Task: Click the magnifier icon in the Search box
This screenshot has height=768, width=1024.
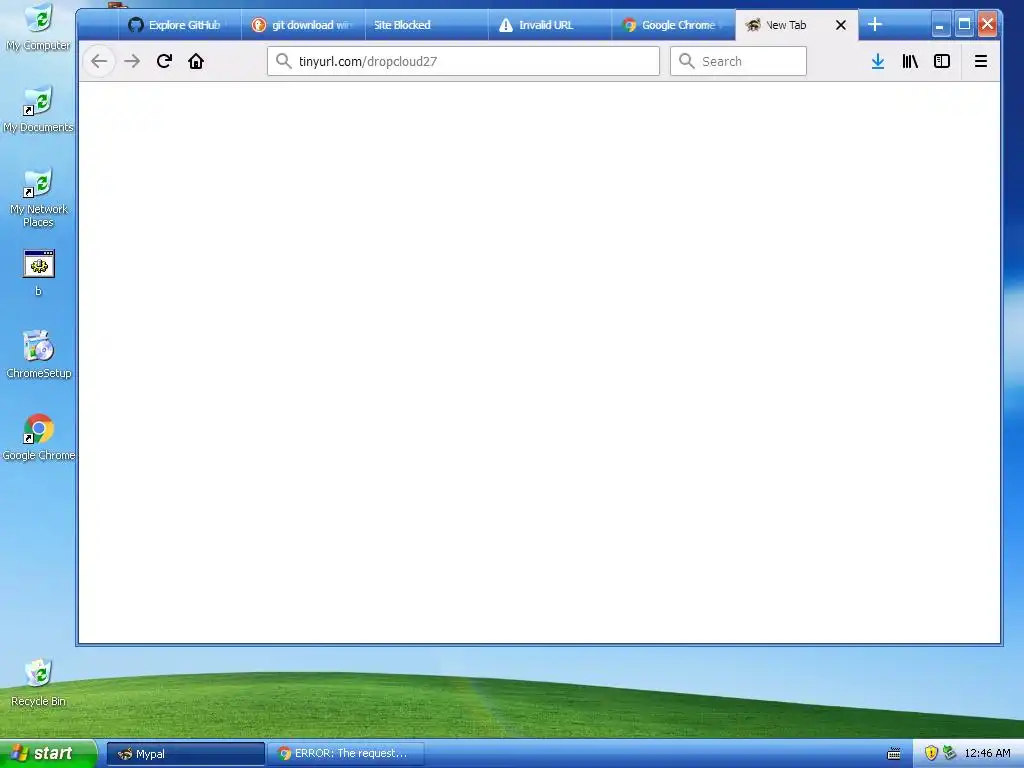Action: 686,61
